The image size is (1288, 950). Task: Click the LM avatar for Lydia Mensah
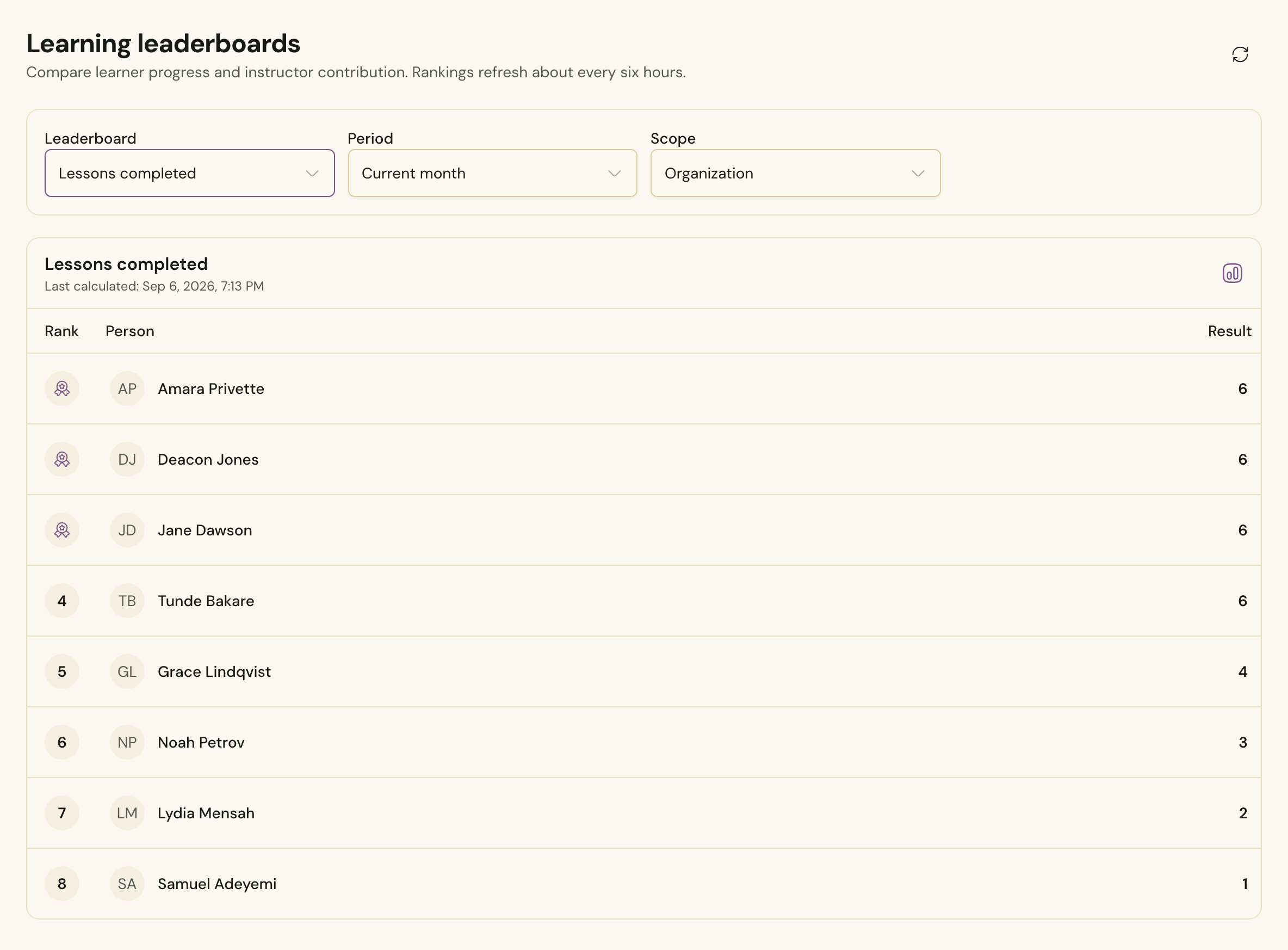pyautogui.click(x=127, y=813)
